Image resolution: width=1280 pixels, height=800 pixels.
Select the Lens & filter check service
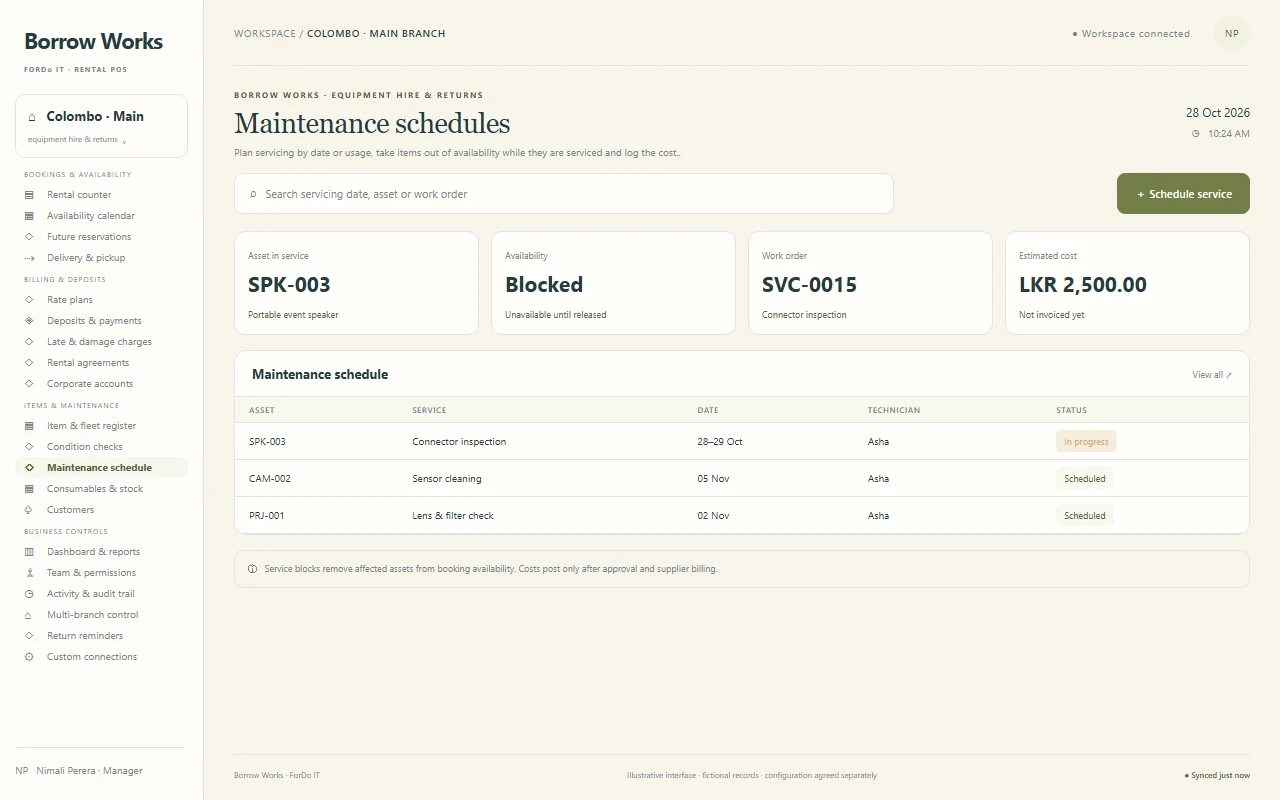pos(453,516)
